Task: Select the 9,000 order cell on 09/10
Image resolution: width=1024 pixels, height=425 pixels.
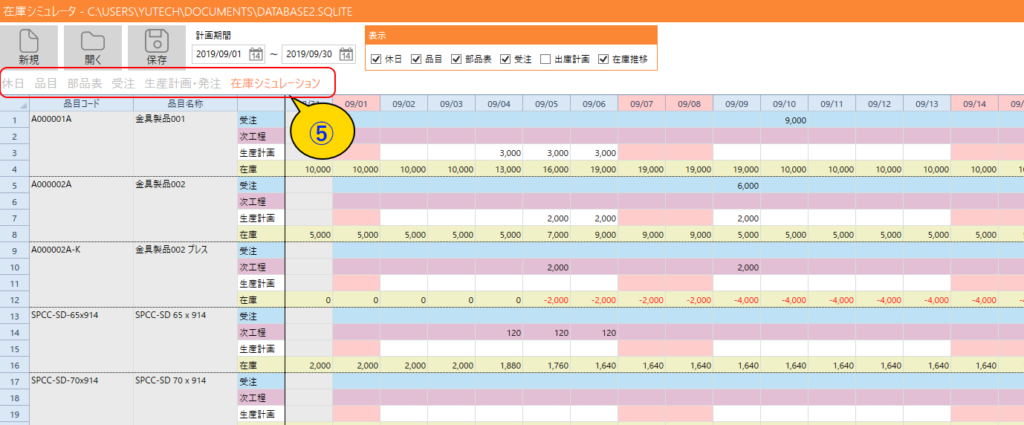Action: [783, 119]
